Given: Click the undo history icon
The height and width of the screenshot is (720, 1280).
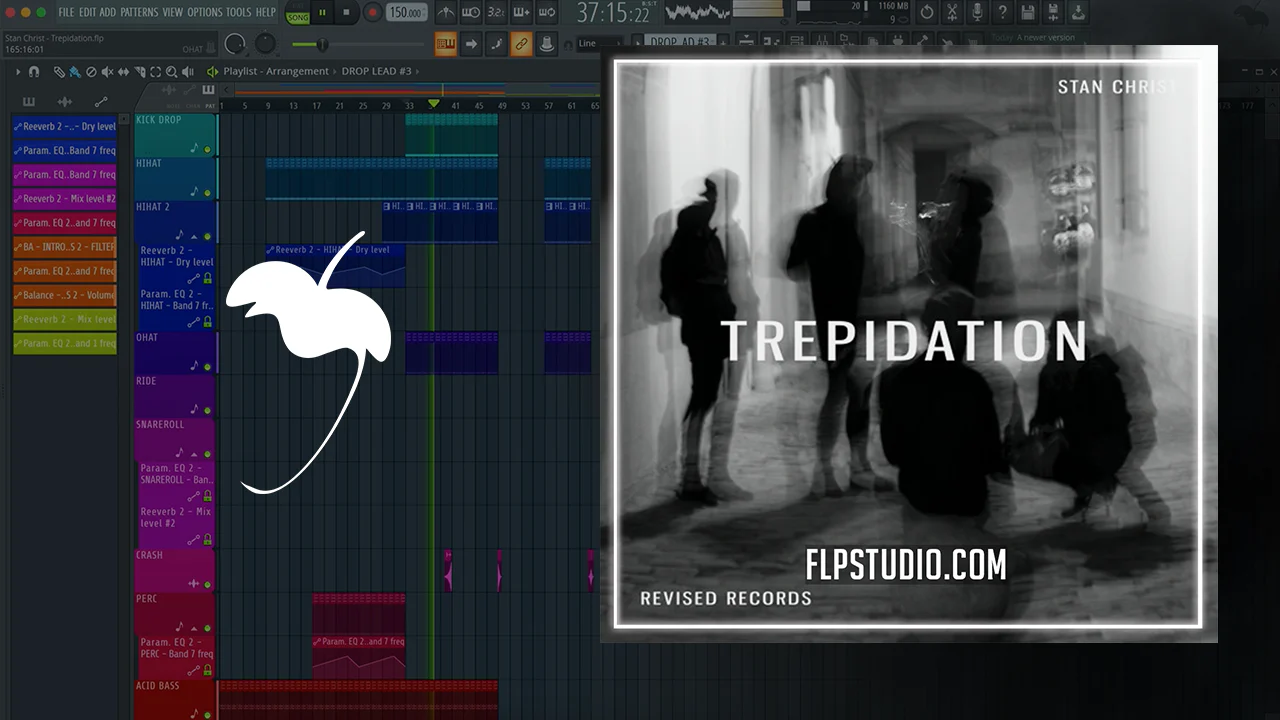Looking at the screenshot, I should (x=927, y=12).
